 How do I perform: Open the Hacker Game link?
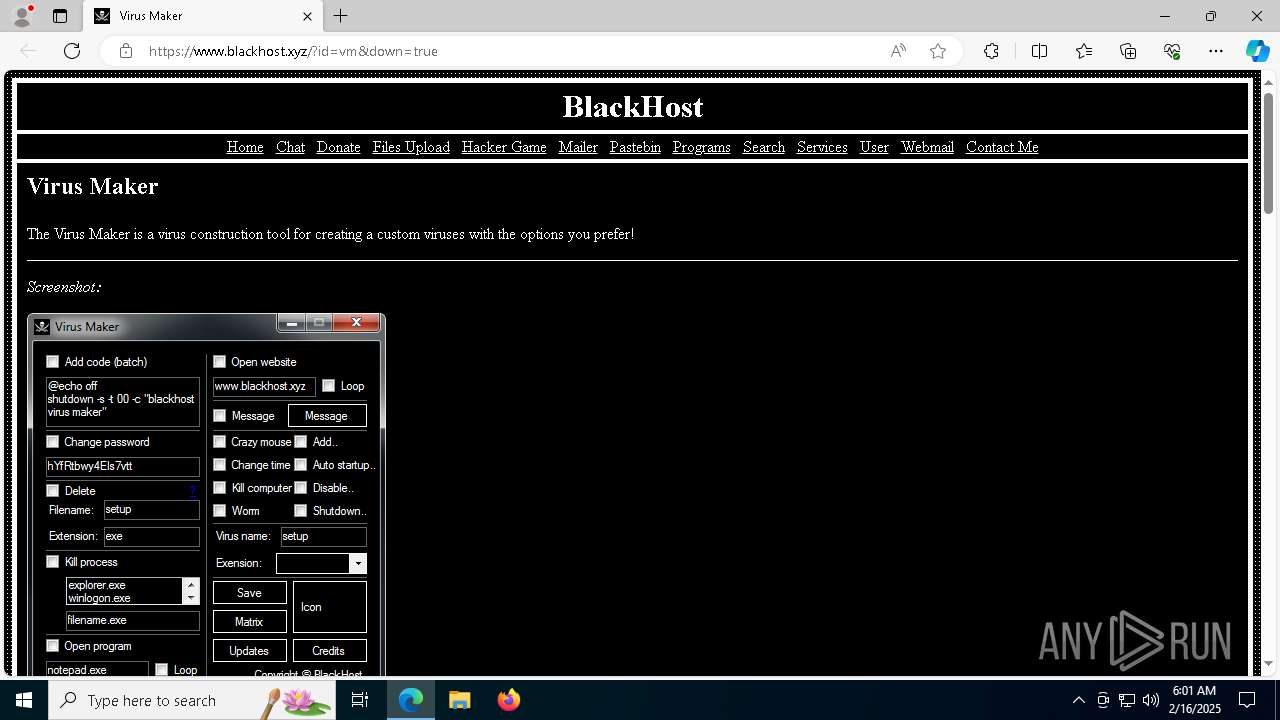pyautogui.click(x=504, y=147)
